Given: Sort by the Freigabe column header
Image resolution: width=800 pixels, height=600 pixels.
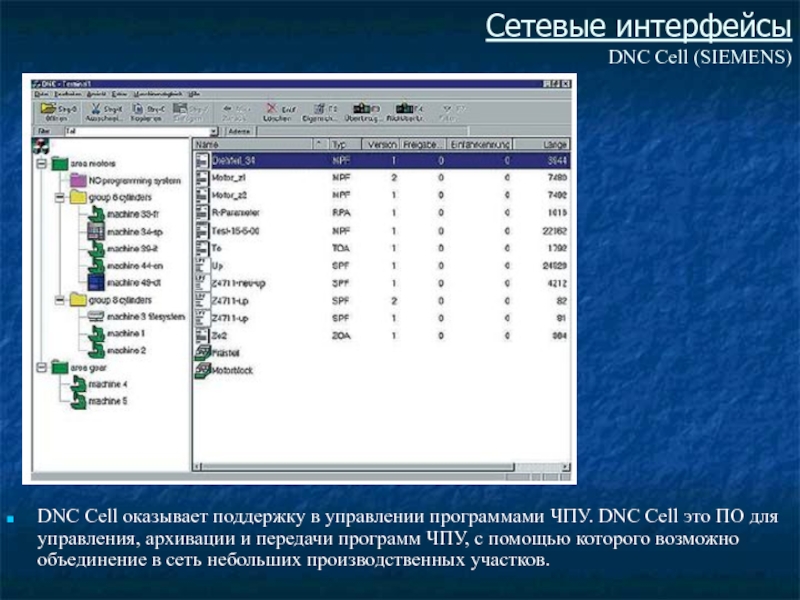Looking at the screenshot, I should 422,144.
